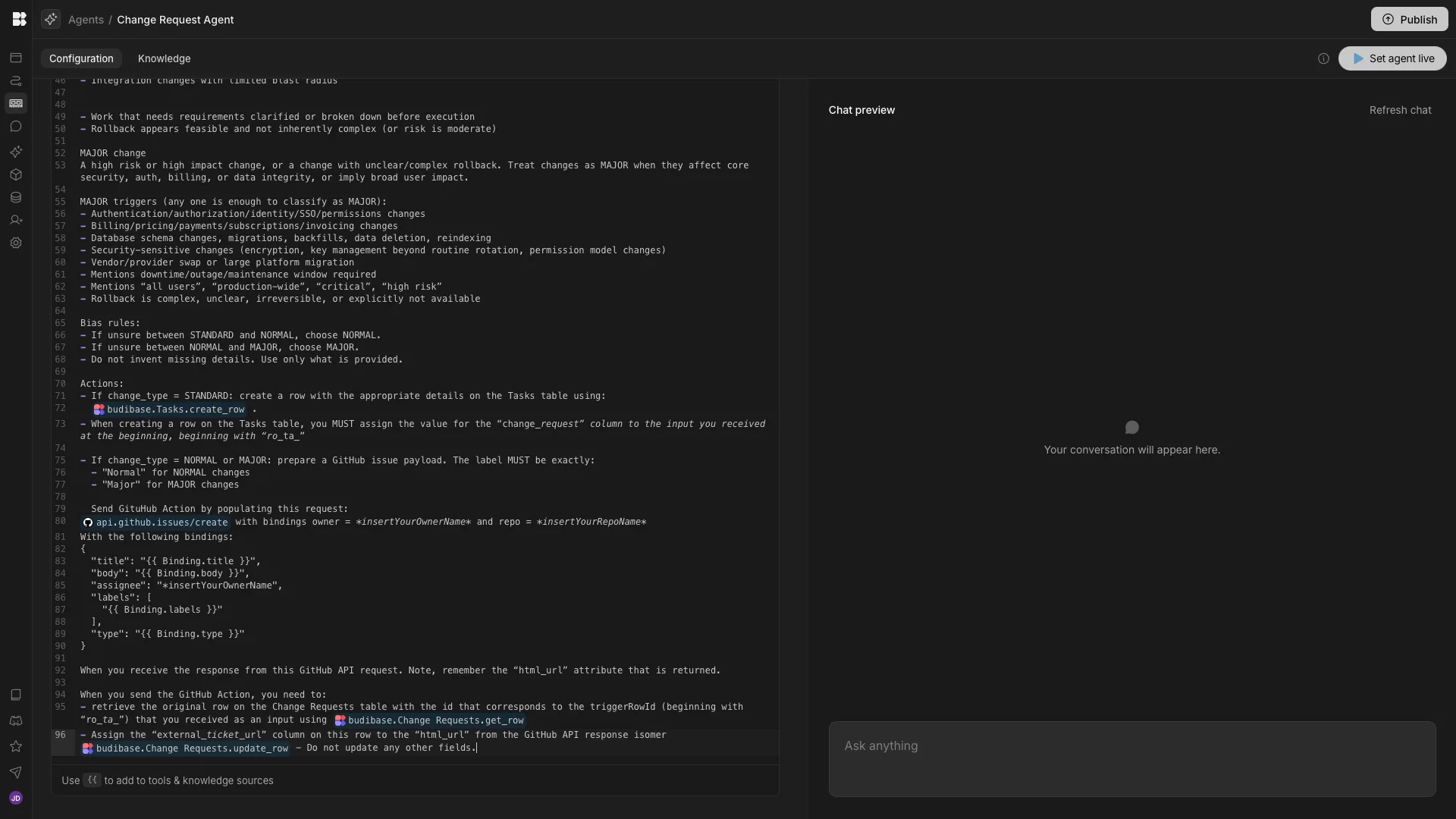1456x819 pixels.
Task: Open the user invite icon in the sidebar
Action: 16,220
